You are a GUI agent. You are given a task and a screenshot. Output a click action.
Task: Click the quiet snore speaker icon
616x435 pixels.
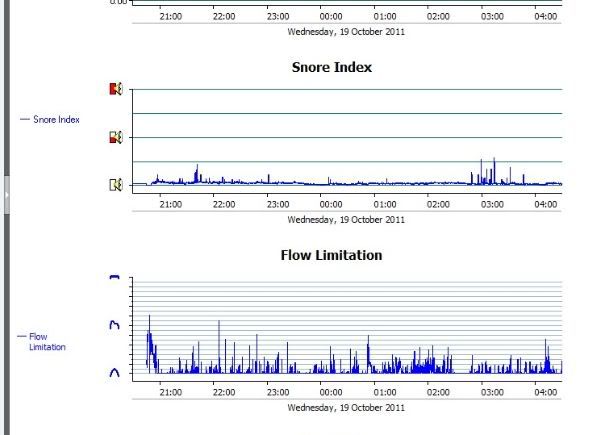click(115, 184)
